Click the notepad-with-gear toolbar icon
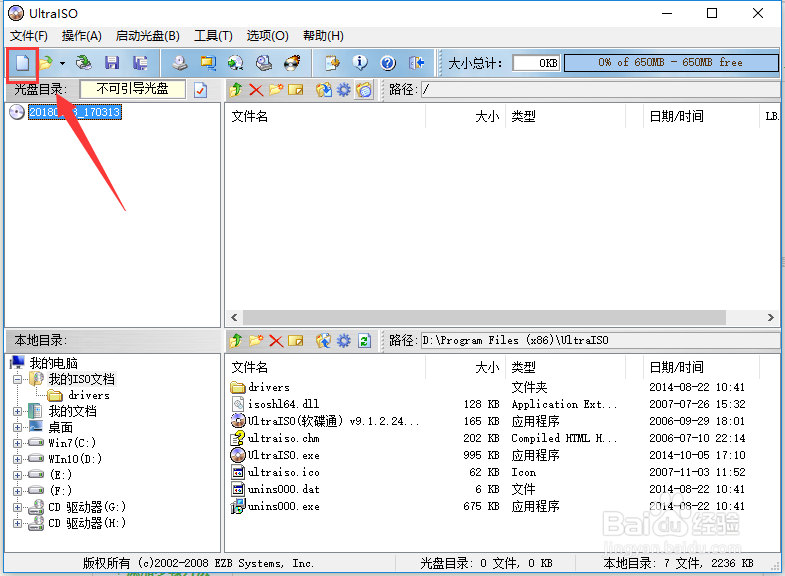 coord(332,63)
